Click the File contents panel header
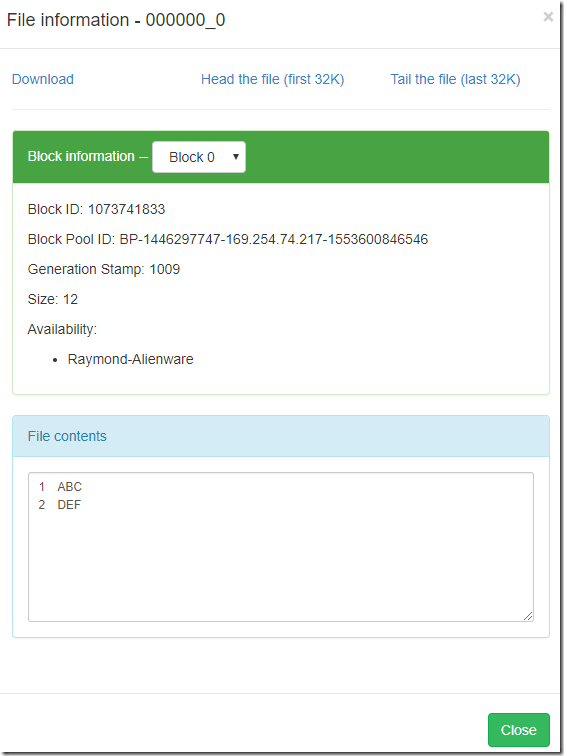 point(281,436)
